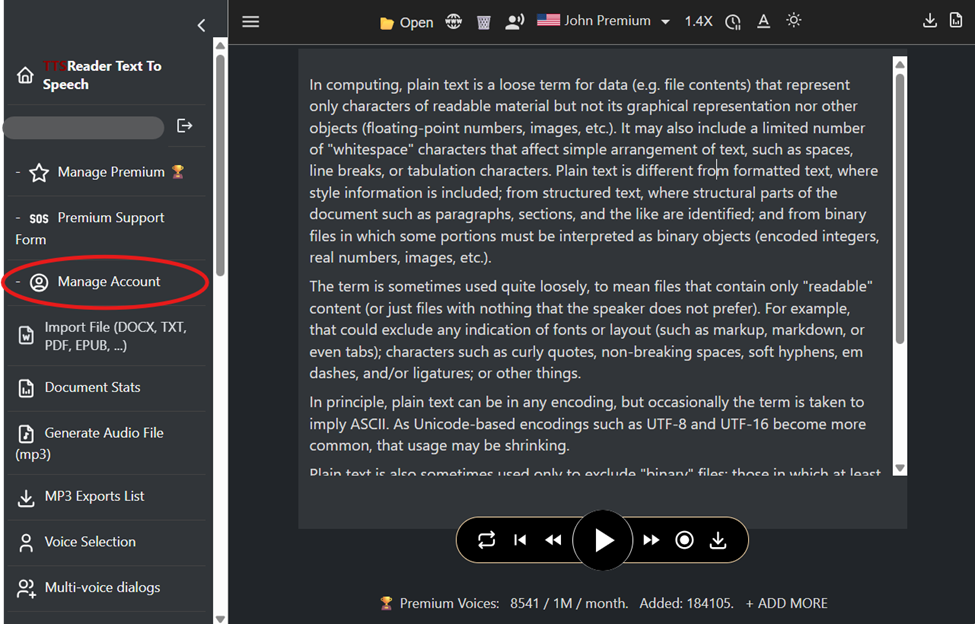Click the speaking voice icon in toolbar
The width and height of the screenshot is (975, 624).
(515, 22)
